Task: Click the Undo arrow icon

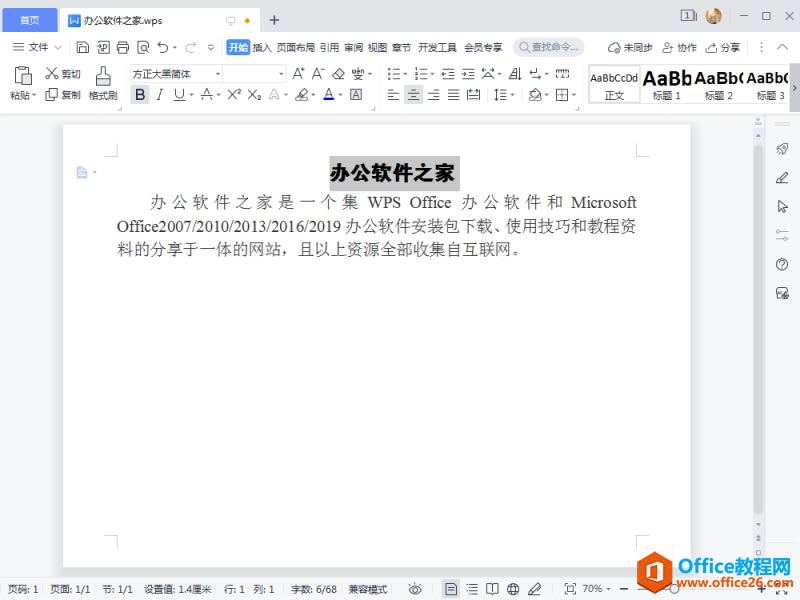Action: [x=163, y=47]
